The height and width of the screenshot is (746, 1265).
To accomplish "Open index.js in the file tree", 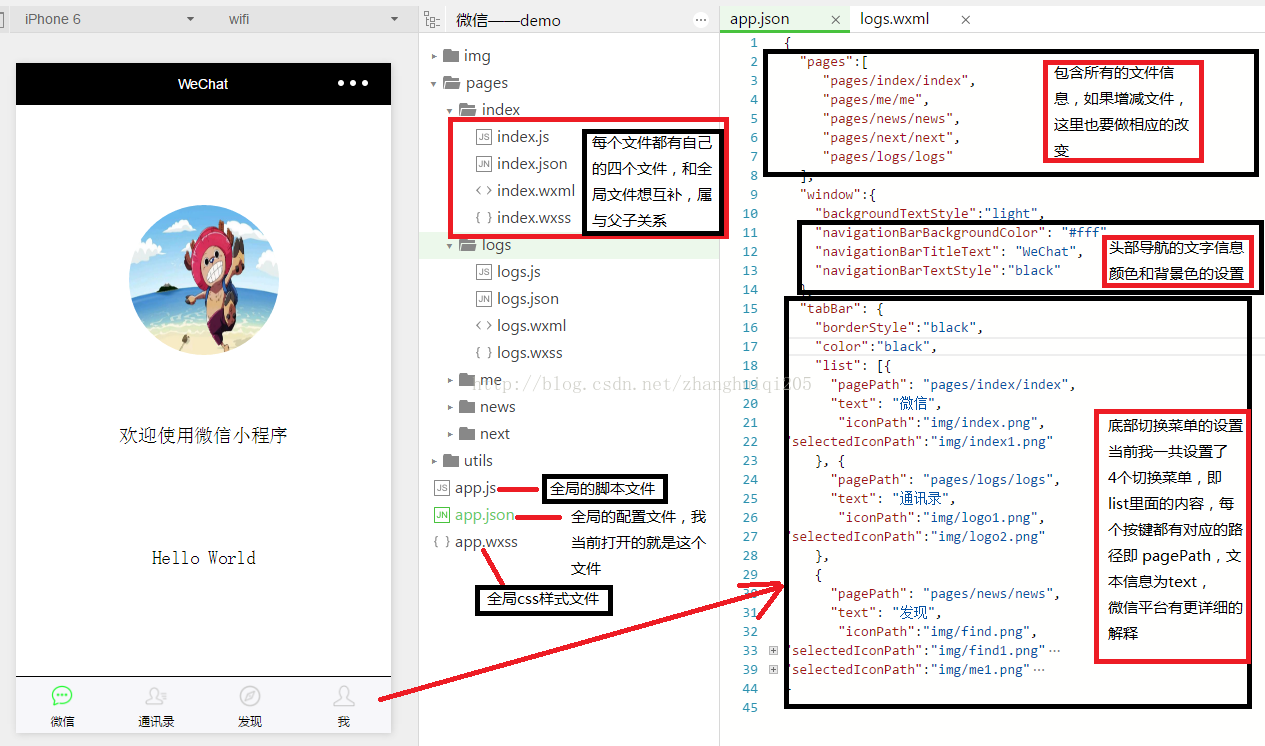I will point(523,137).
